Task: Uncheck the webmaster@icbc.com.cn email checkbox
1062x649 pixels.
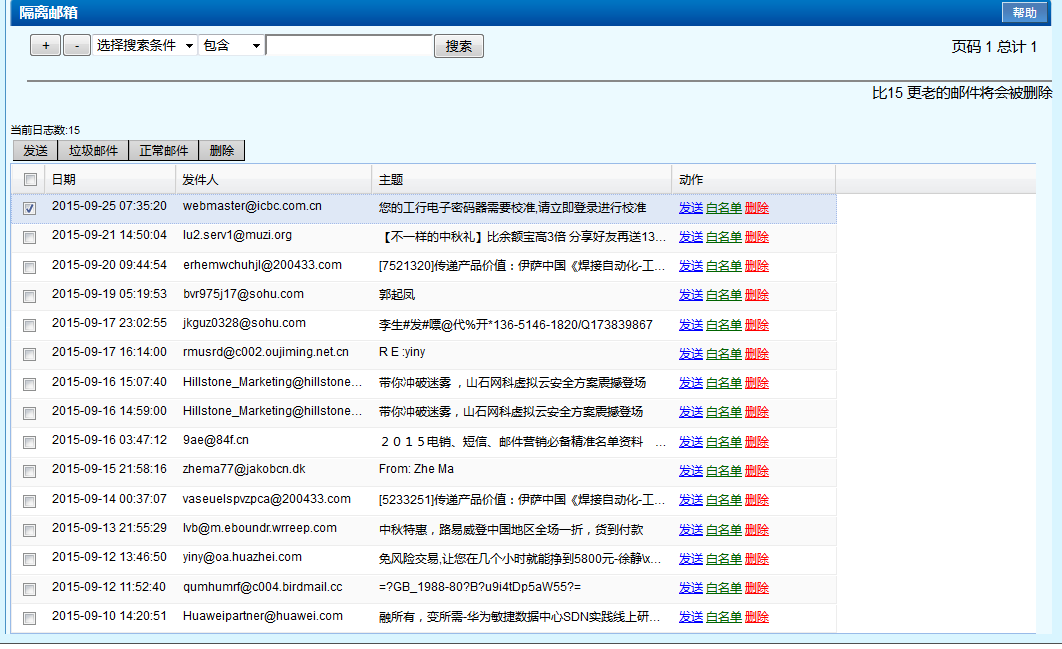Action: [30, 209]
